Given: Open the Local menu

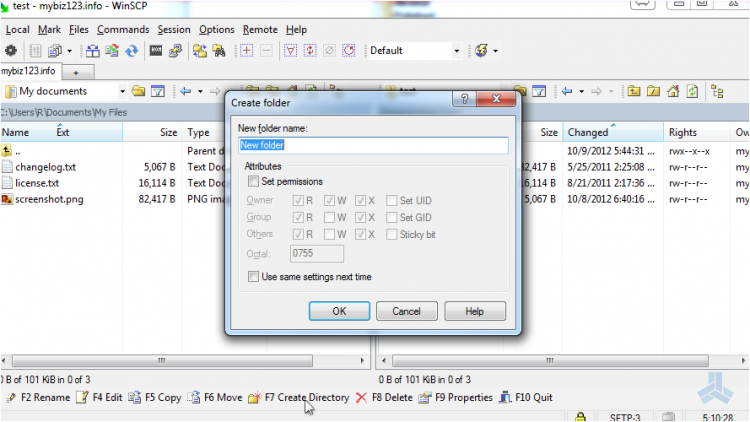Looking at the screenshot, I should (x=18, y=30).
